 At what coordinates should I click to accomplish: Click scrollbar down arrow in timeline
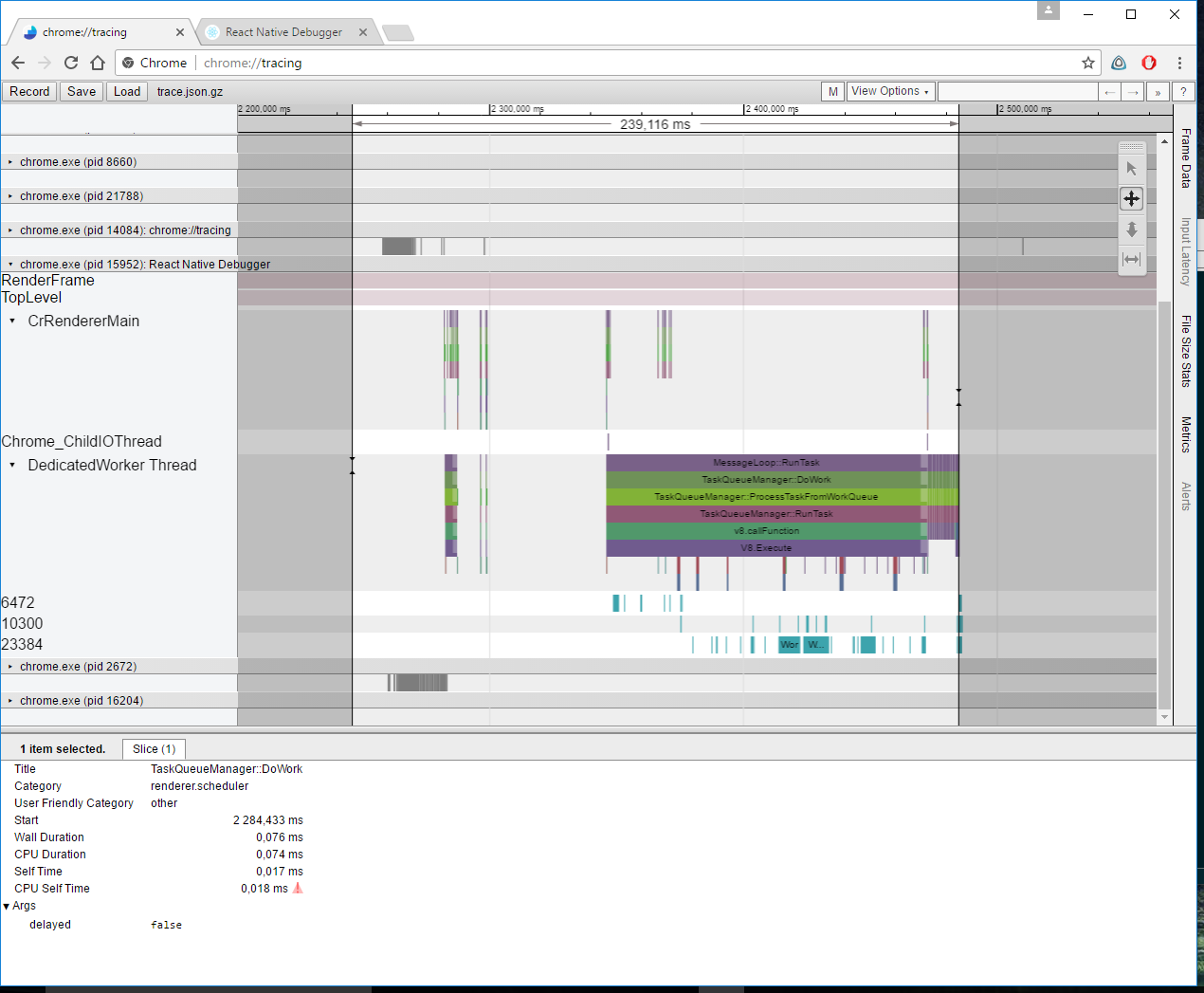(x=1164, y=717)
